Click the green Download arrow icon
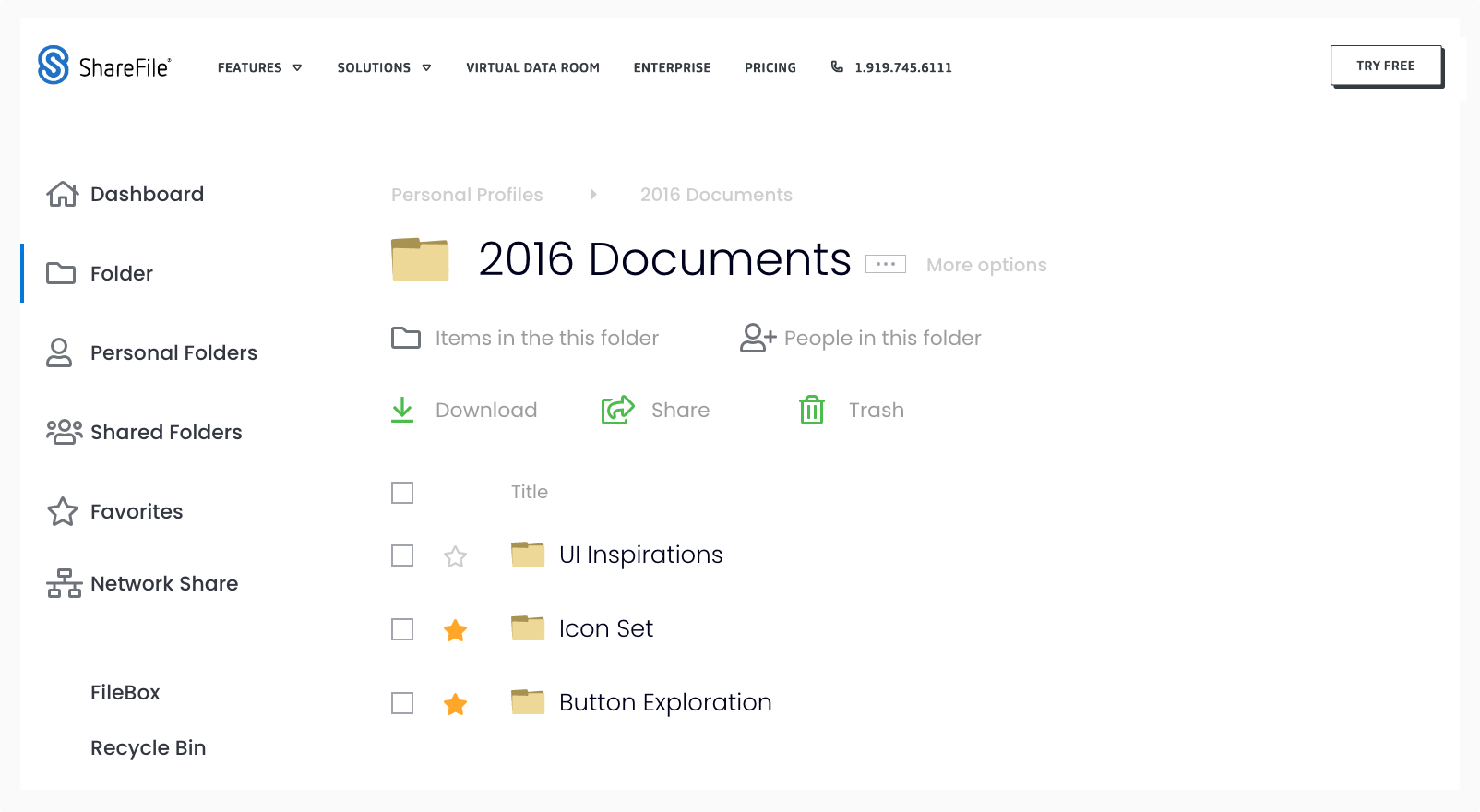The height and width of the screenshot is (812, 1480). tap(402, 410)
